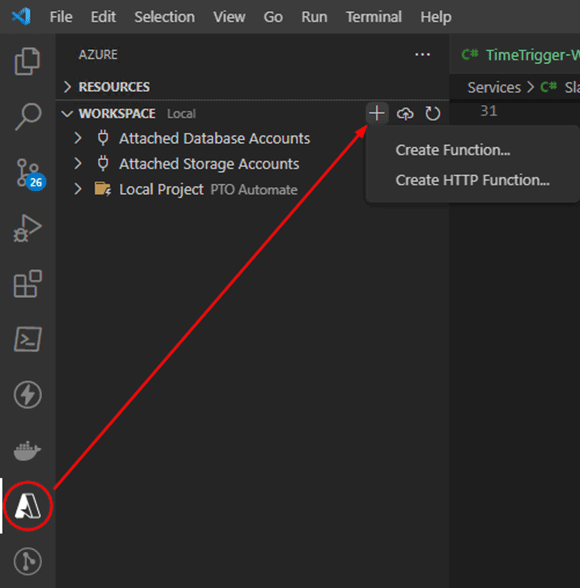The height and width of the screenshot is (588, 580).
Task: Click the VS Code logo icon
Action: pyautogui.click(x=21, y=16)
